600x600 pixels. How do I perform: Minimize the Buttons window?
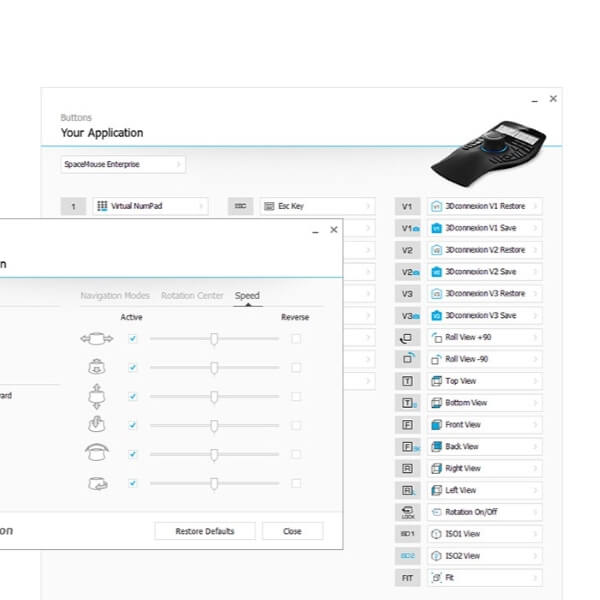coord(535,100)
